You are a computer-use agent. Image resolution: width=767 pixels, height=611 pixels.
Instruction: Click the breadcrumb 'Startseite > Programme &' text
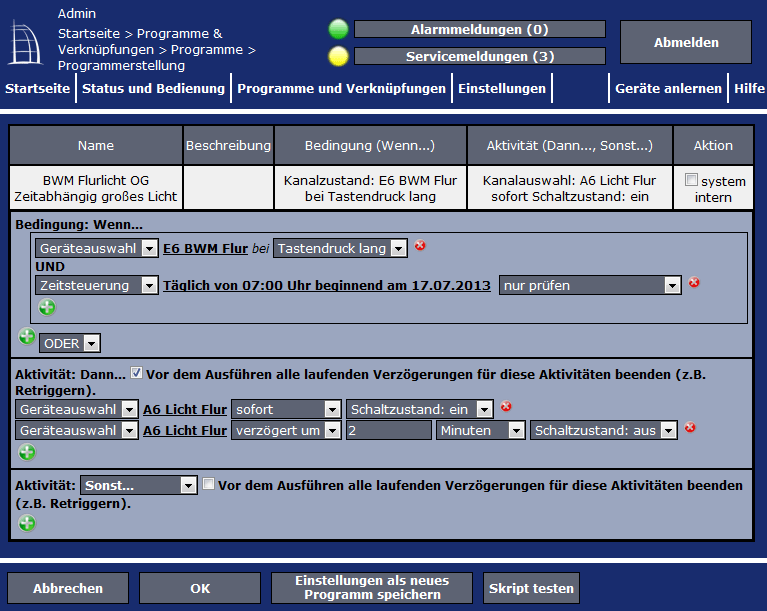tap(140, 33)
